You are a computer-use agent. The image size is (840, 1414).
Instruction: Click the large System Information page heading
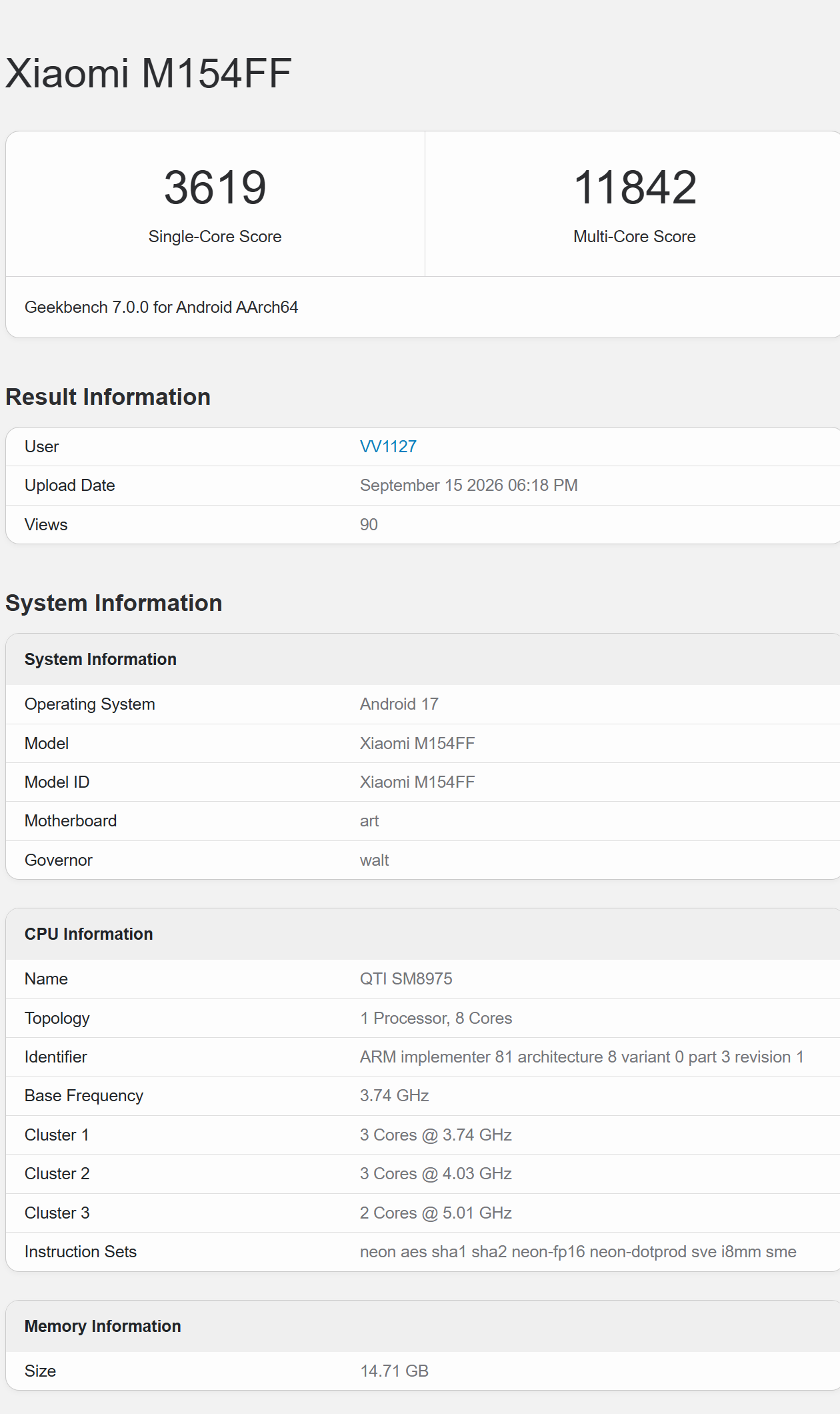click(114, 603)
